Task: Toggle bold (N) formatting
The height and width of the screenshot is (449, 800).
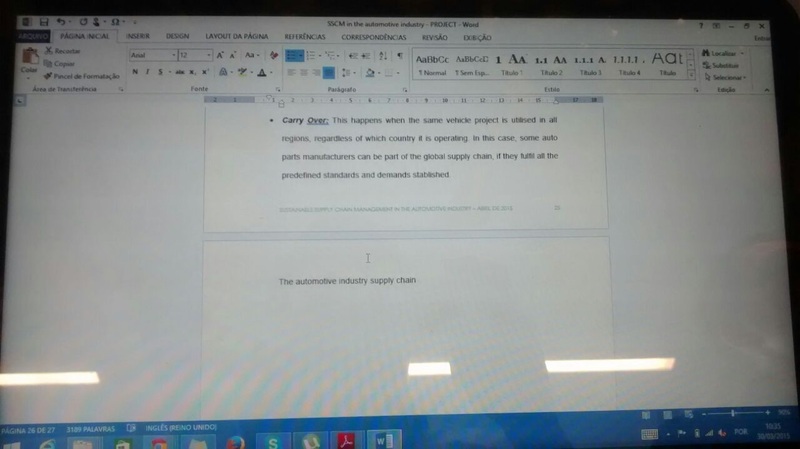Action: click(134, 73)
